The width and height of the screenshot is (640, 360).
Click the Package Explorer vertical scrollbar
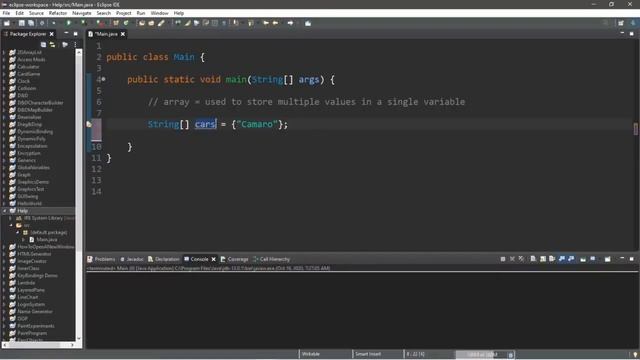[79, 195]
